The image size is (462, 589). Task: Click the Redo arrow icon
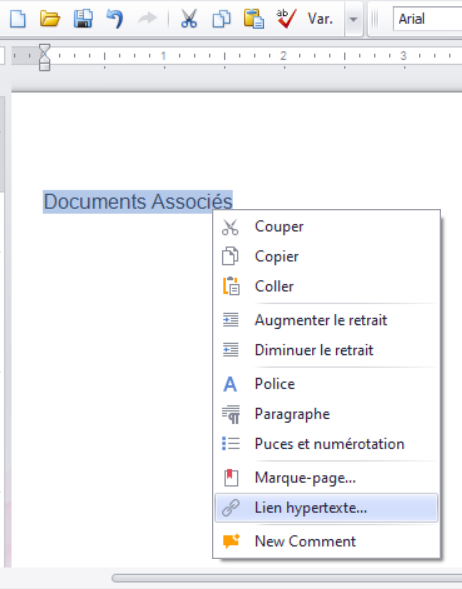pyautogui.click(x=147, y=18)
